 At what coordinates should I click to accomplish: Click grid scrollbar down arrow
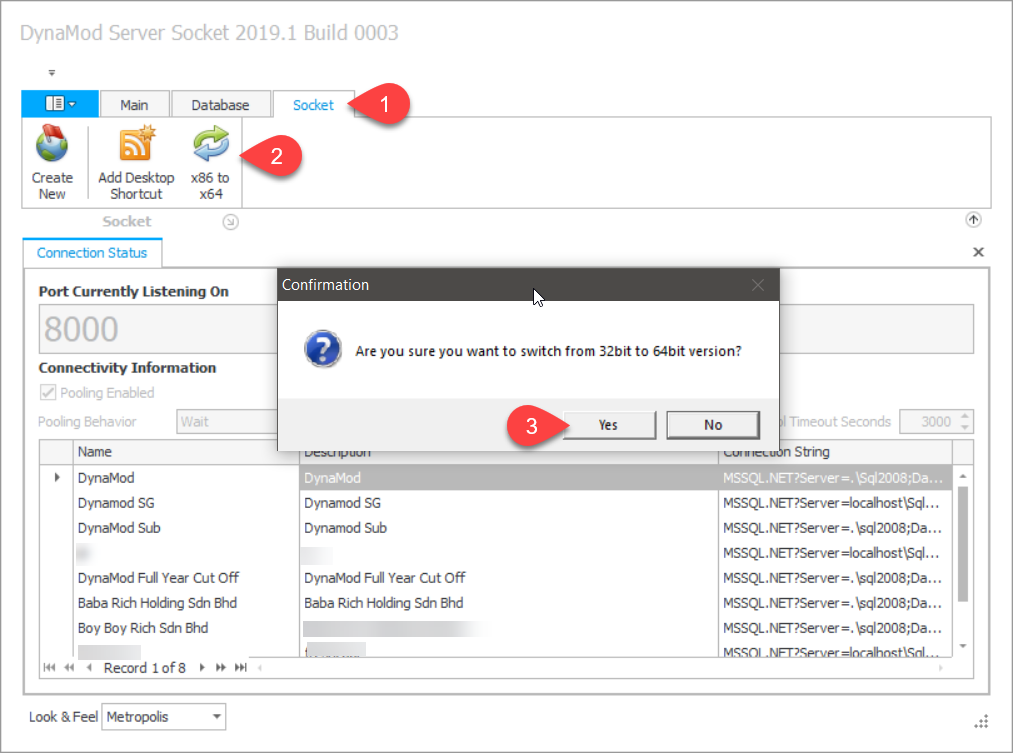(963, 646)
